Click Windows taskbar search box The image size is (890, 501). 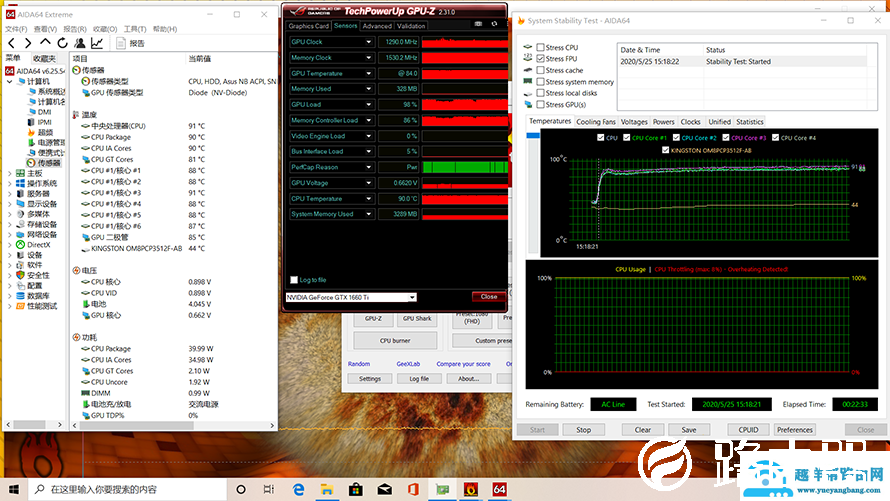tap(128, 489)
